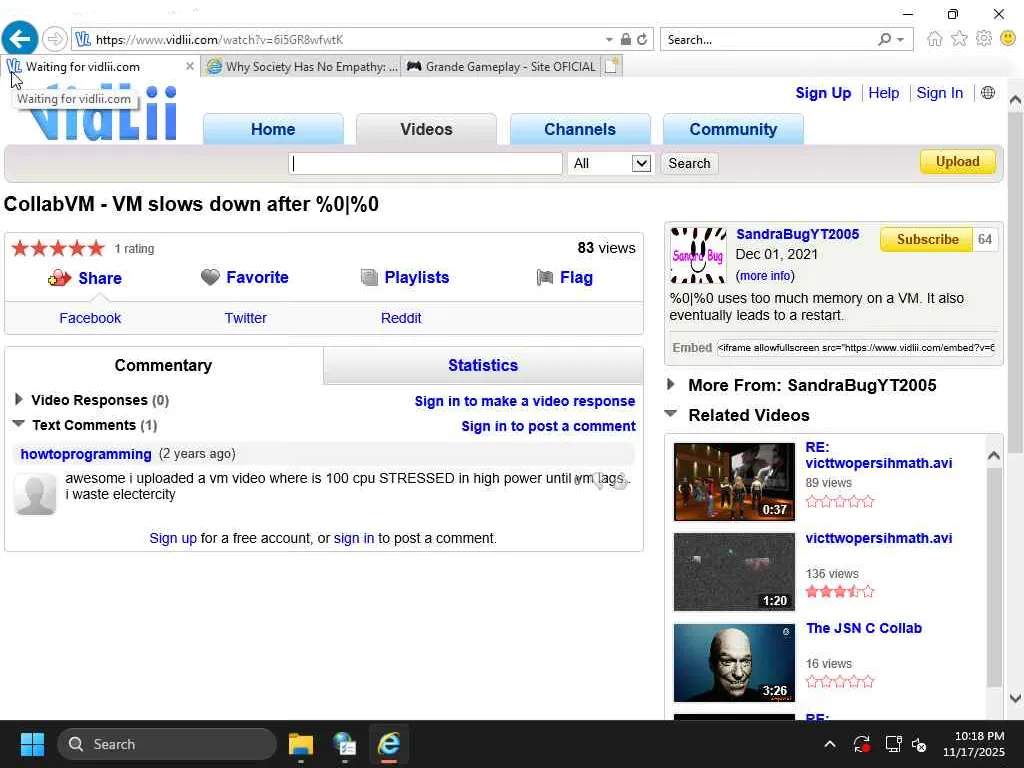
Task: Click the update sync tray icon
Action: pyautogui.click(x=861, y=744)
